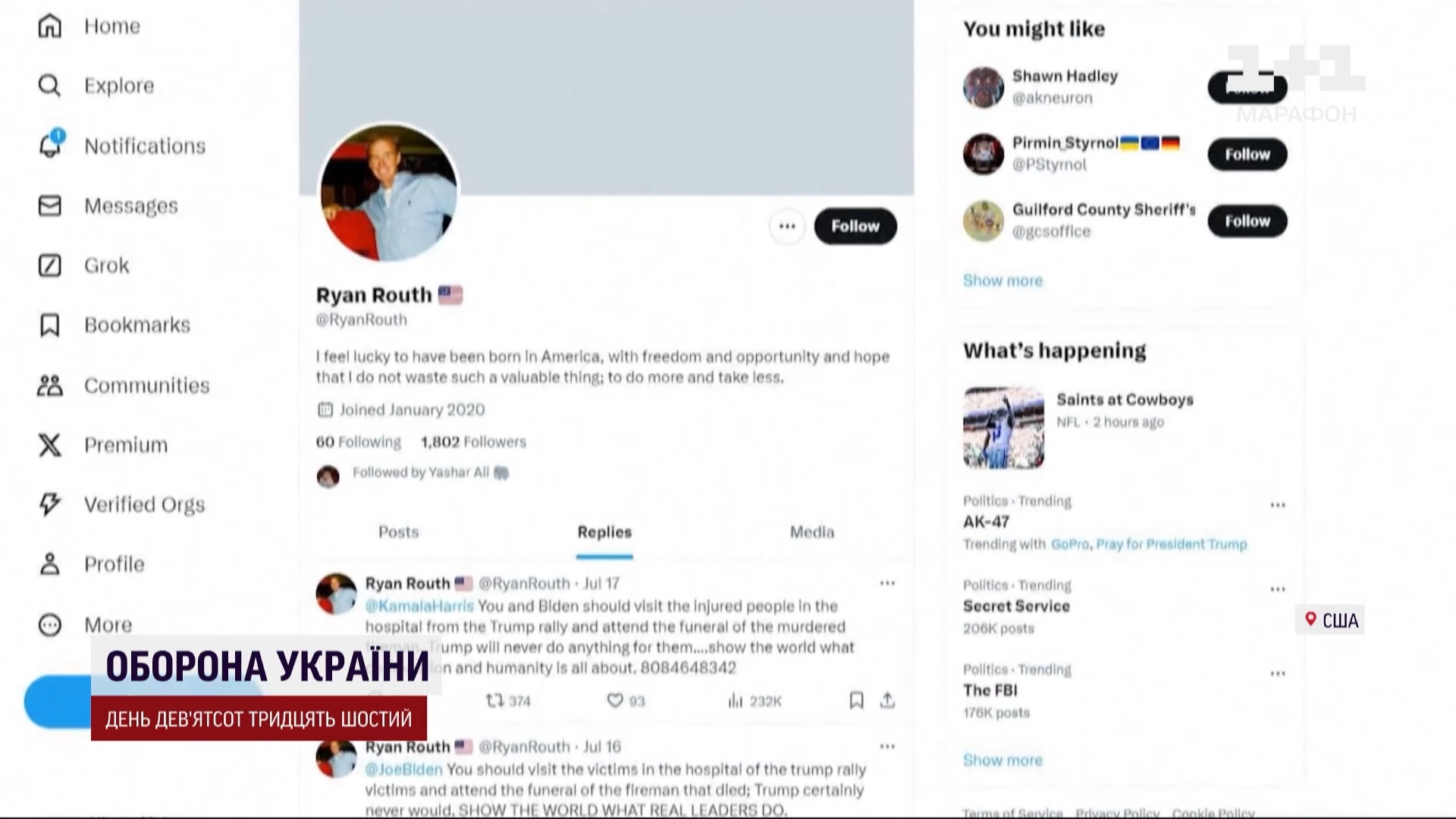Follow Ryan Routh's profile

855,226
